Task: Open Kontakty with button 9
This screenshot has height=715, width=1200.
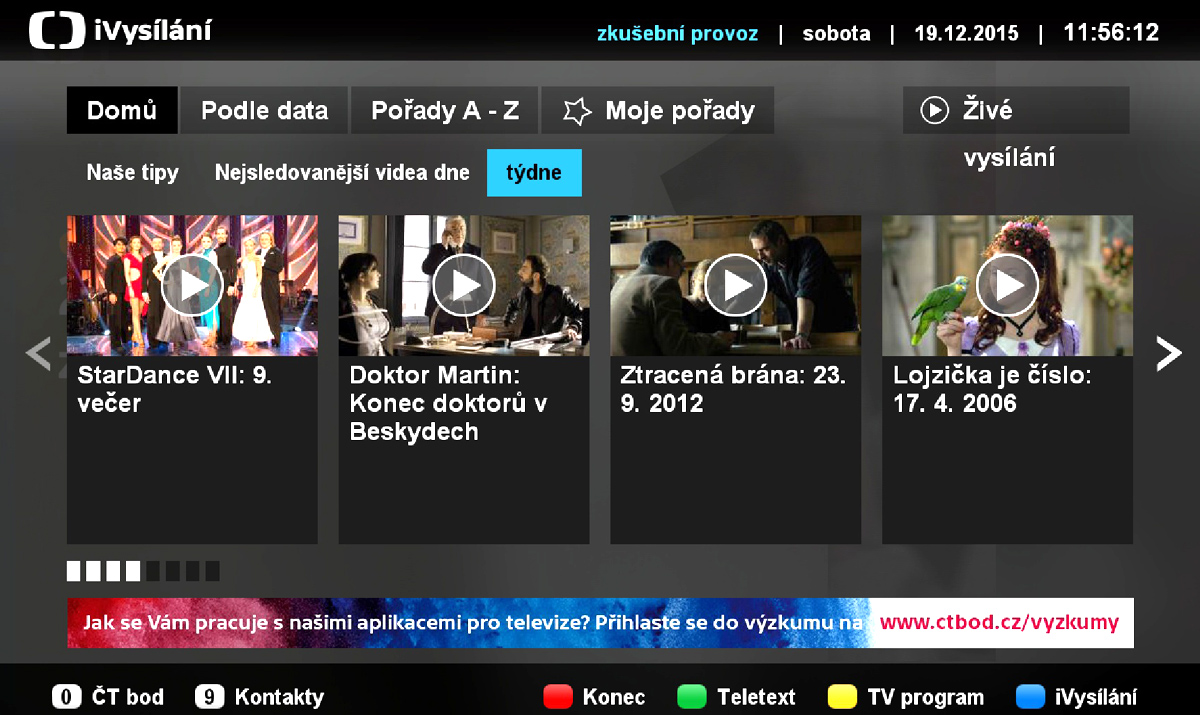Action: point(259,696)
